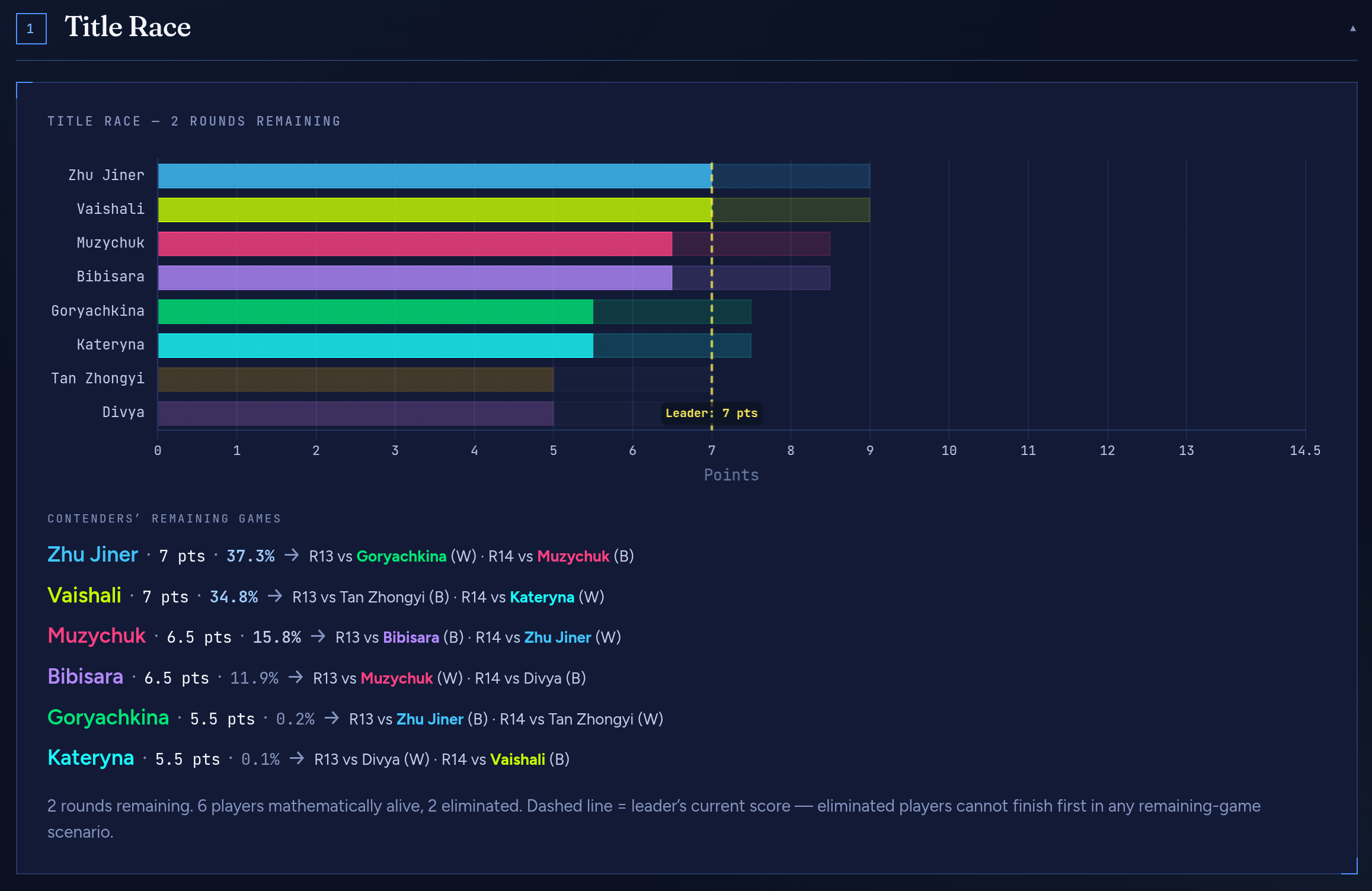
Task: Click arrow icon in Kateryna's row
Action: coord(297,758)
